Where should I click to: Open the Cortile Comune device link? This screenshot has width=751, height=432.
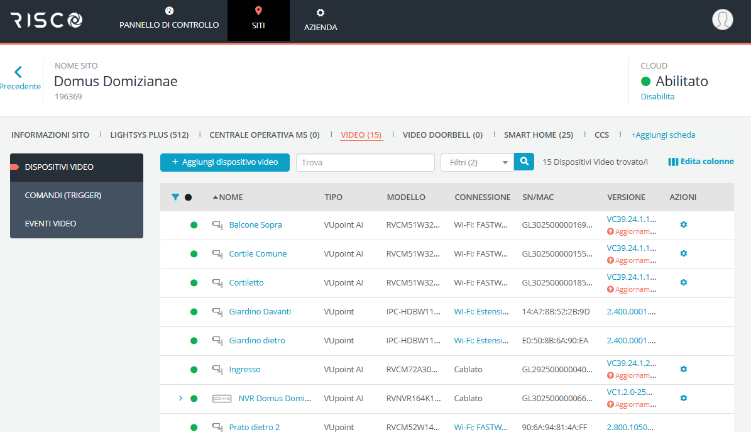pyautogui.click(x=257, y=254)
